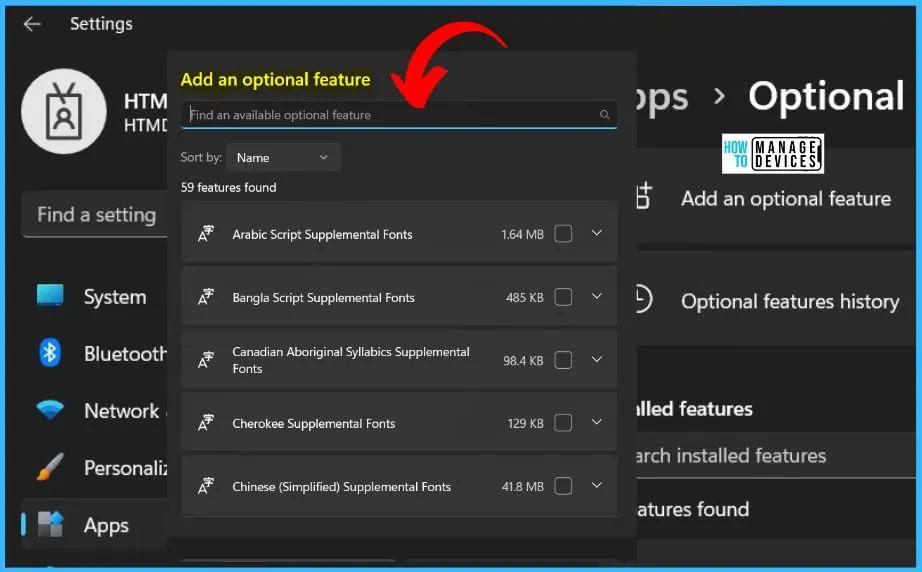Select the System monitor icon
The image size is (922, 572).
pos(50,296)
